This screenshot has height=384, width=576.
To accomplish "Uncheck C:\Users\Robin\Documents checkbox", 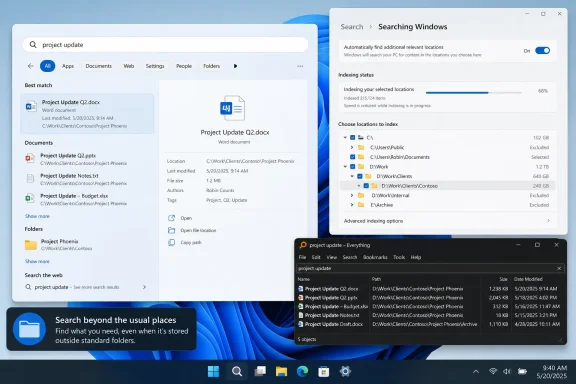I will click(x=353, y=157).
